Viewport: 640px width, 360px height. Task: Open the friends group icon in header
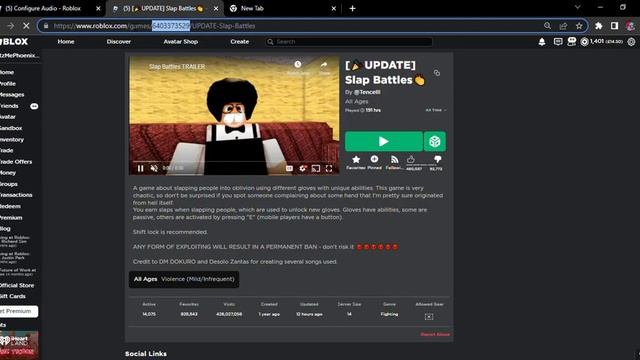point(571,42)
